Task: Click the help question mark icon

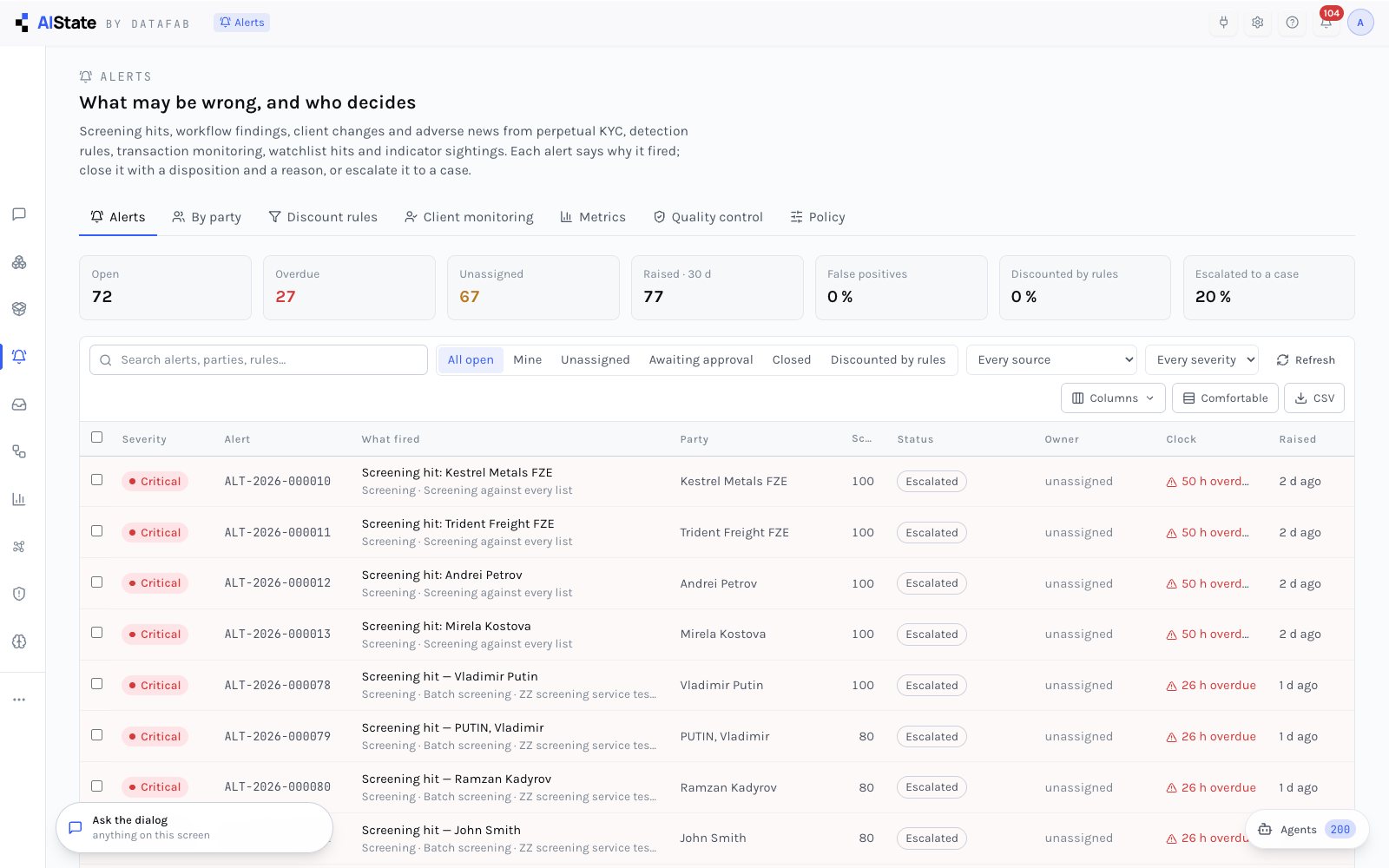Action: tap(1292, 23)
